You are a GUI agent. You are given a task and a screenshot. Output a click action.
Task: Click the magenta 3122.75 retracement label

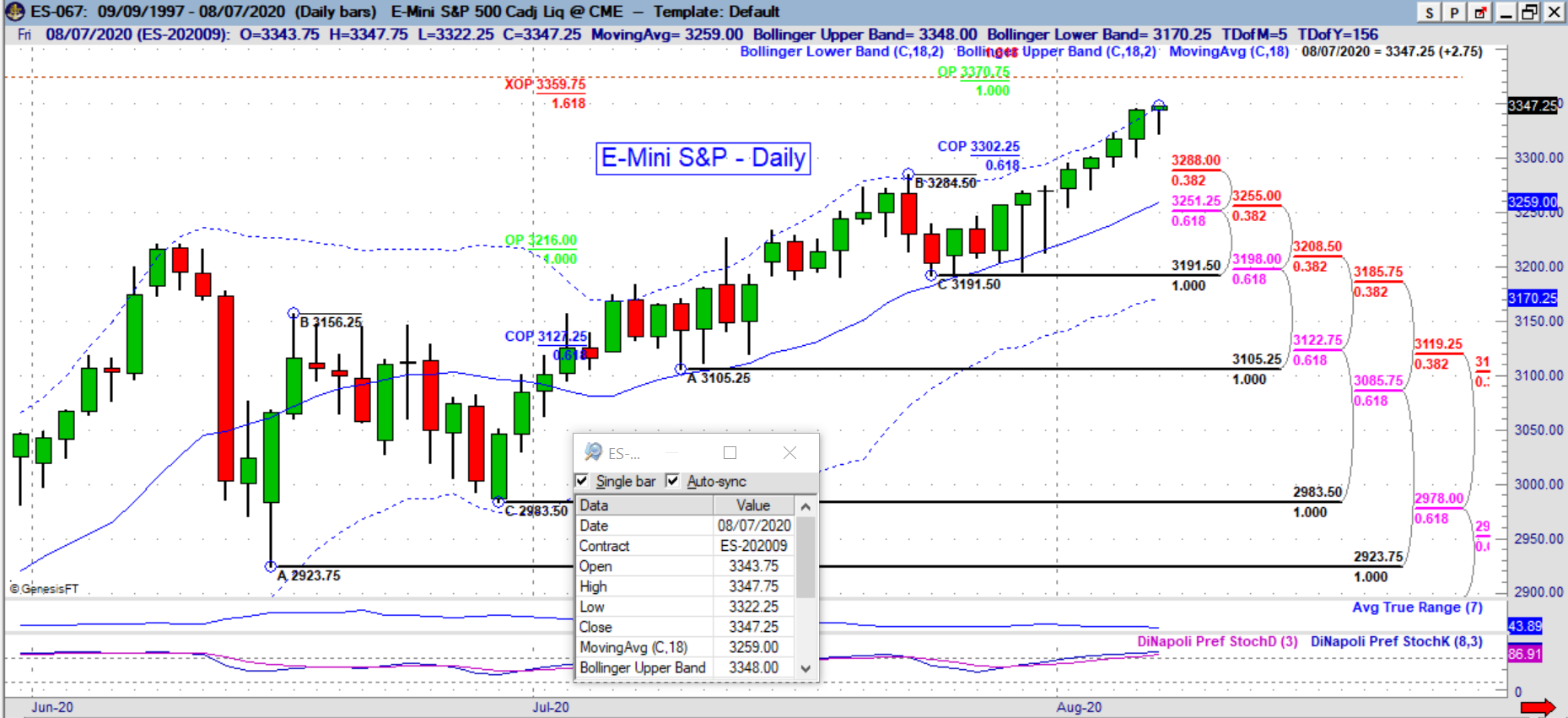(1317, 340)
